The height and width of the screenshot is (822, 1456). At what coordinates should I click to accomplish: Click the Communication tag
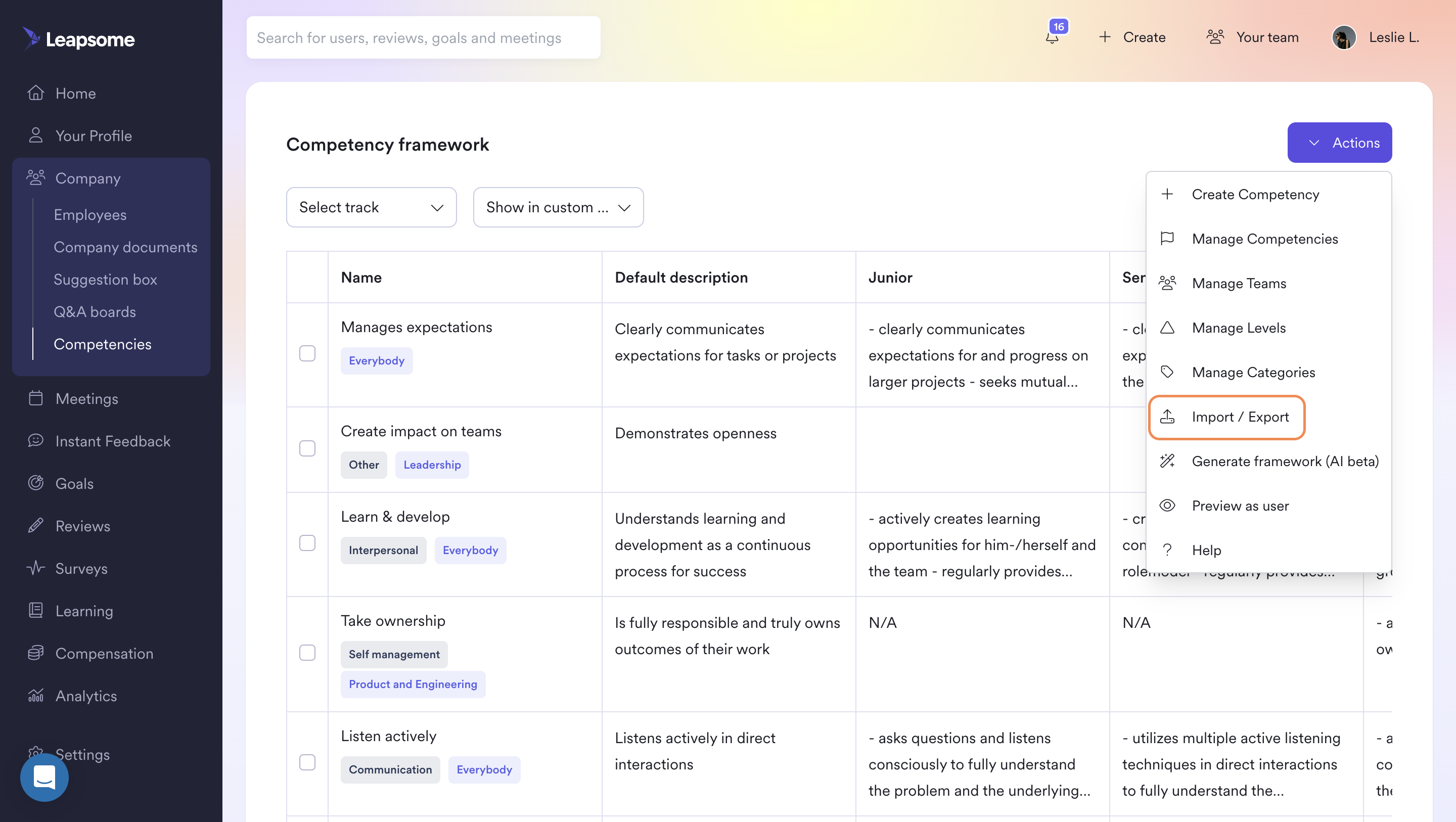(390, 769)
